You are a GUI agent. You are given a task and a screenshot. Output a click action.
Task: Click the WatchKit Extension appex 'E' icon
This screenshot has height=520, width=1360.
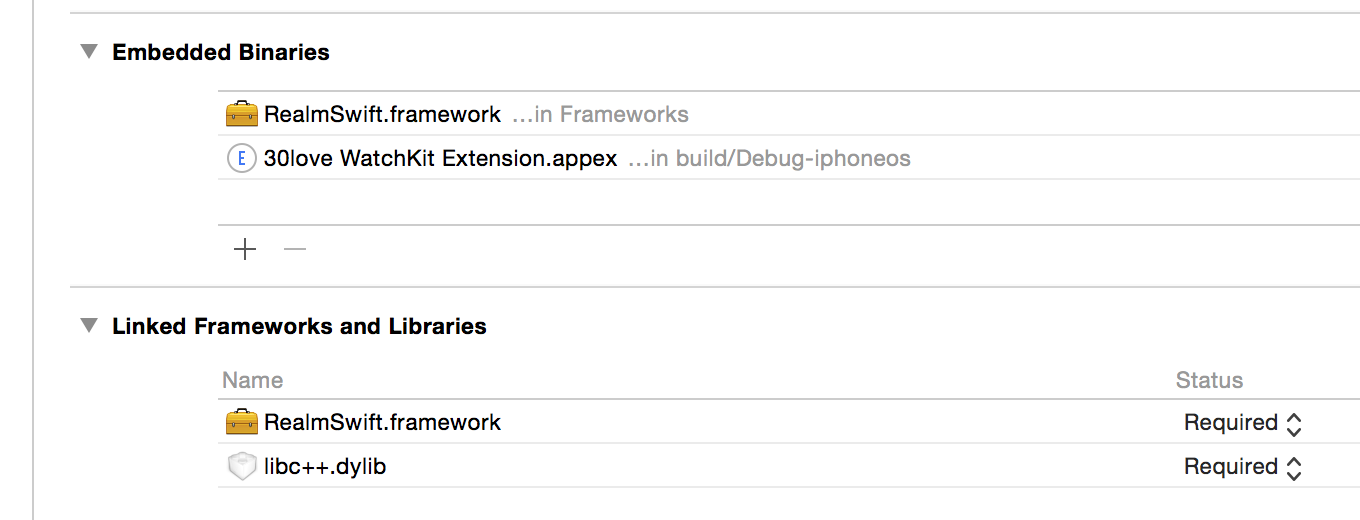click(242, 159)
